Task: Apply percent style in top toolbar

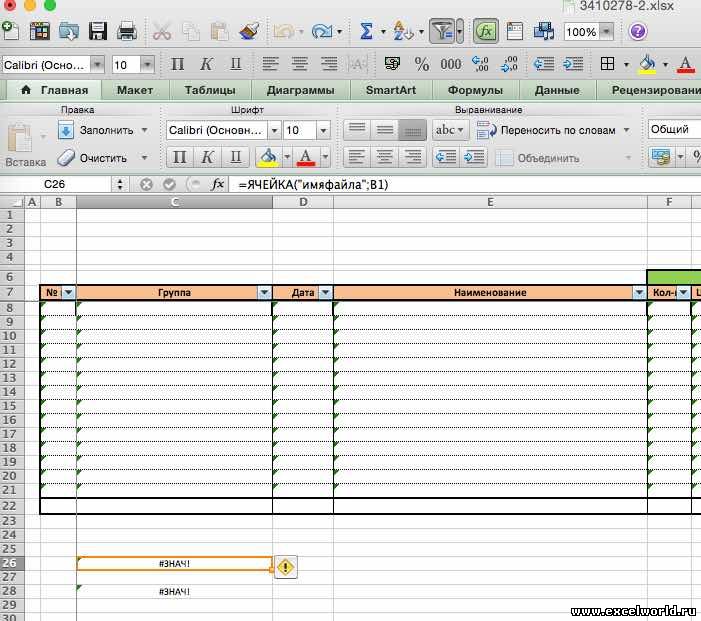Action: point(422,64)
